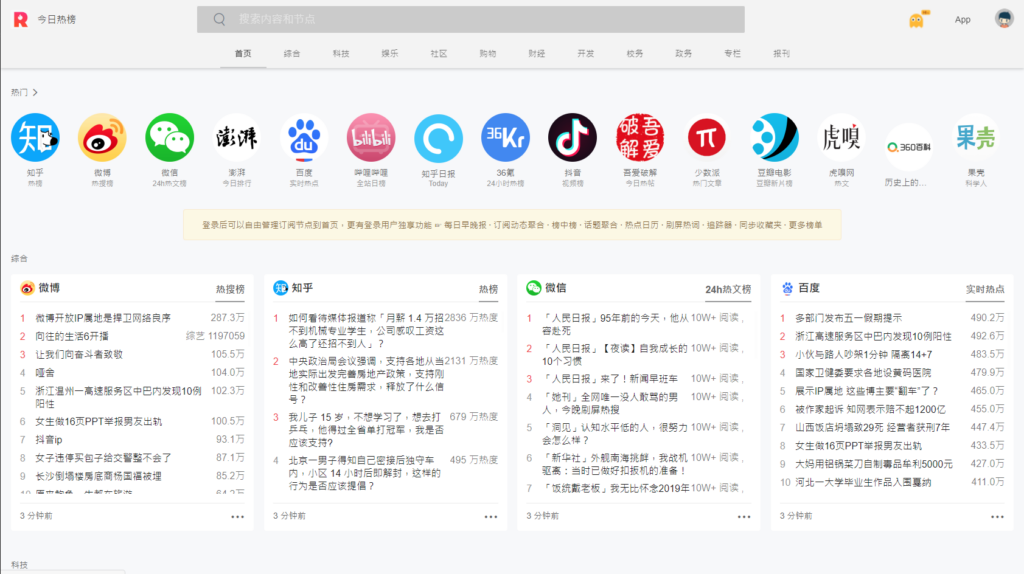
Task: Switch to the 娱乐 tab
Action: pyautogui.click(x=390, y=53)
